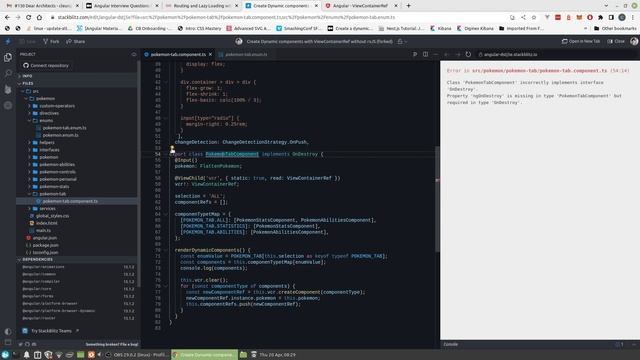Image resolution: width=640 pixels, height=360 pixels.
Task: Reload the browser page
Action: pyautogui.click(x=29, y=17)
